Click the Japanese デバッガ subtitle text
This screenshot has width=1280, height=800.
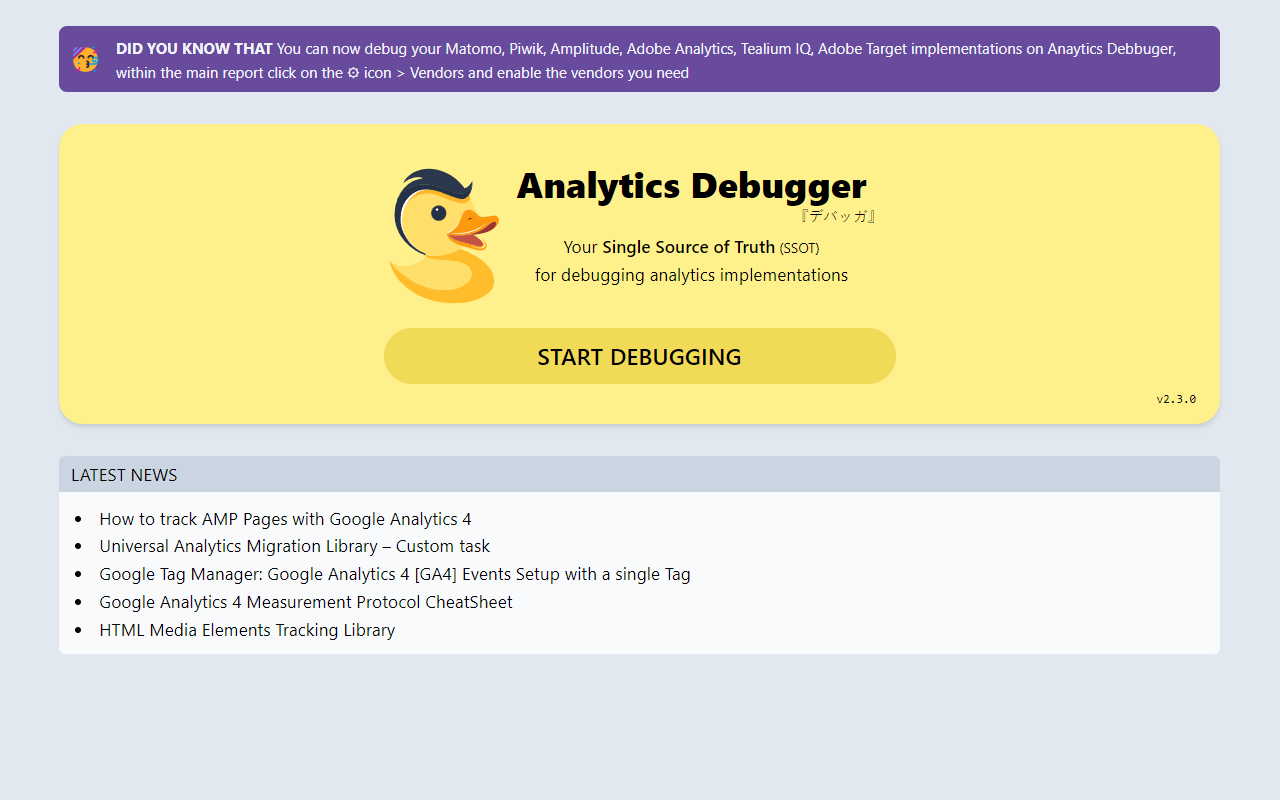click(x=838, y=215)
